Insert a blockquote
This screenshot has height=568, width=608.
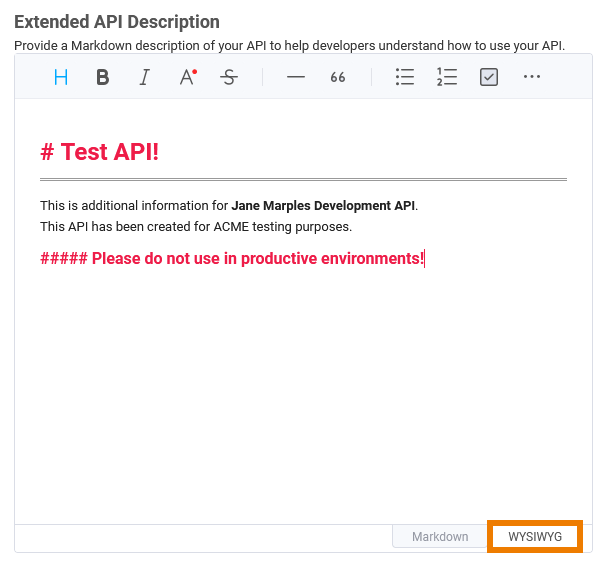click(338, 77)
